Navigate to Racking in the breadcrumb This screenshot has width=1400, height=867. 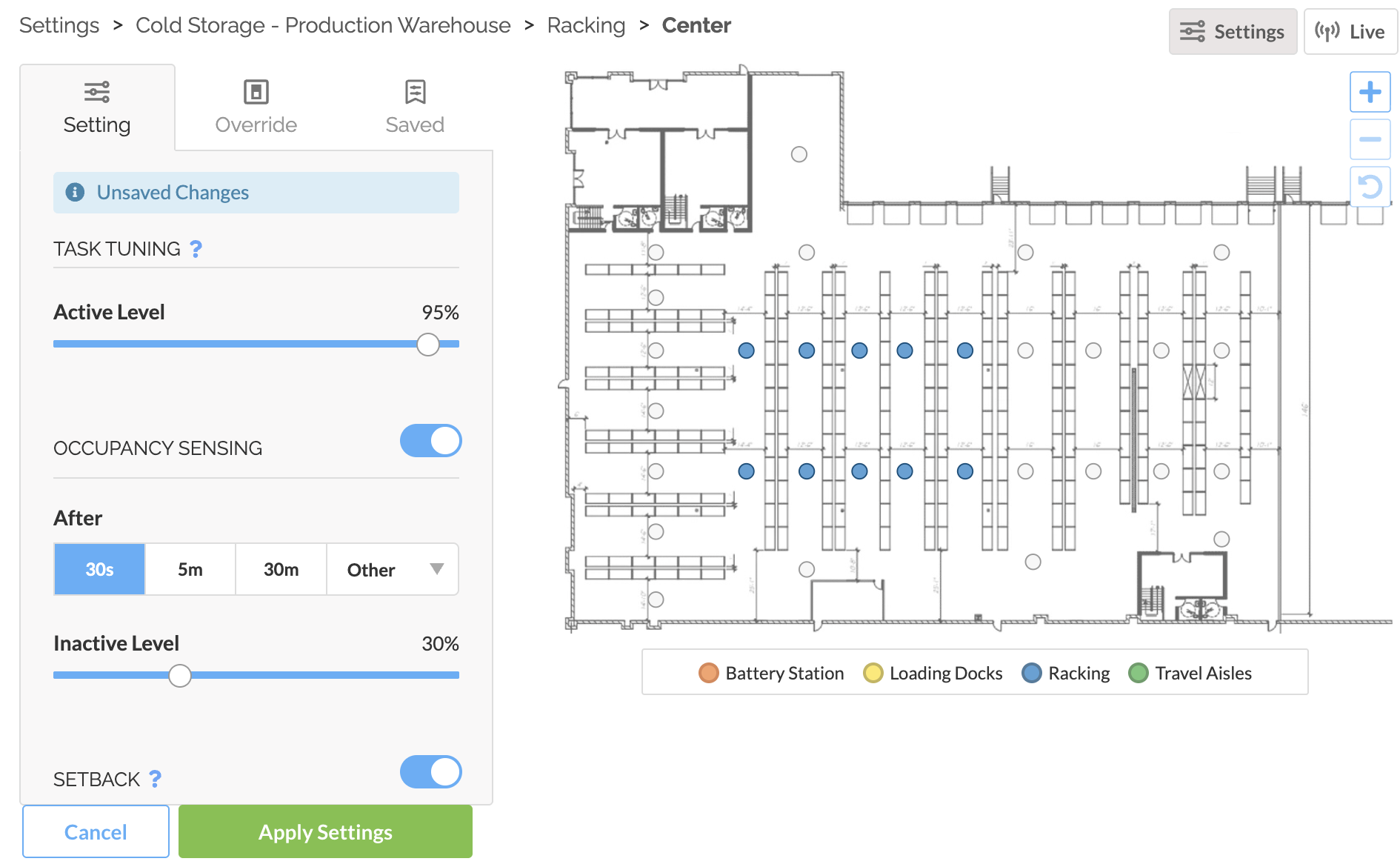pos(586,25)
